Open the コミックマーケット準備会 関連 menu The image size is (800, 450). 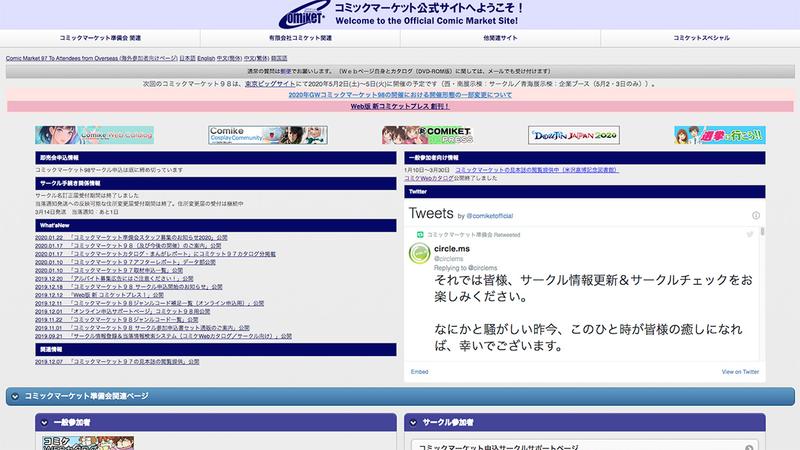point(100,38)
